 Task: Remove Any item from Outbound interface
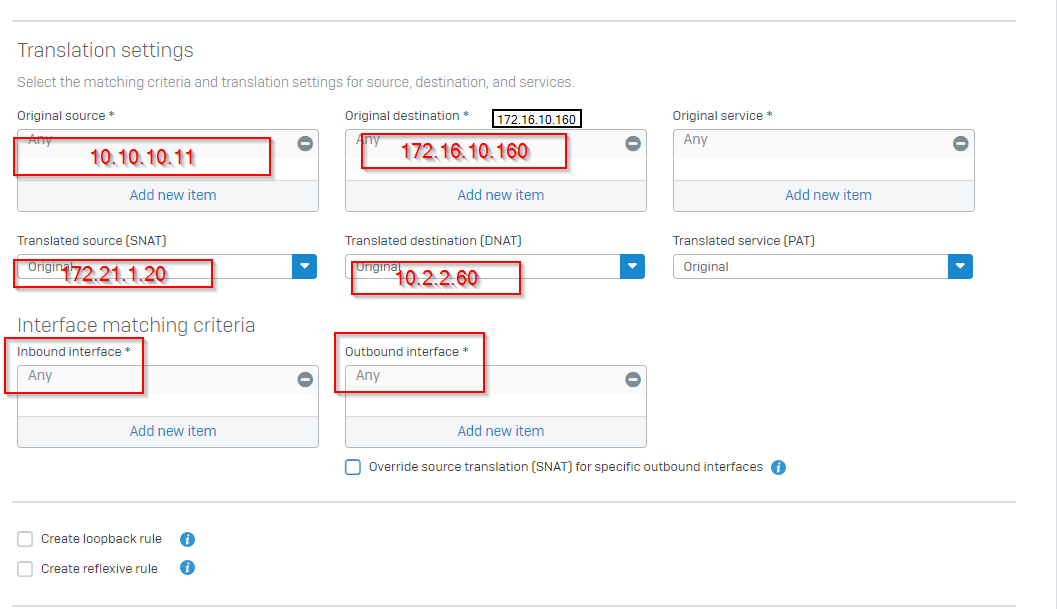coord(633,380)
